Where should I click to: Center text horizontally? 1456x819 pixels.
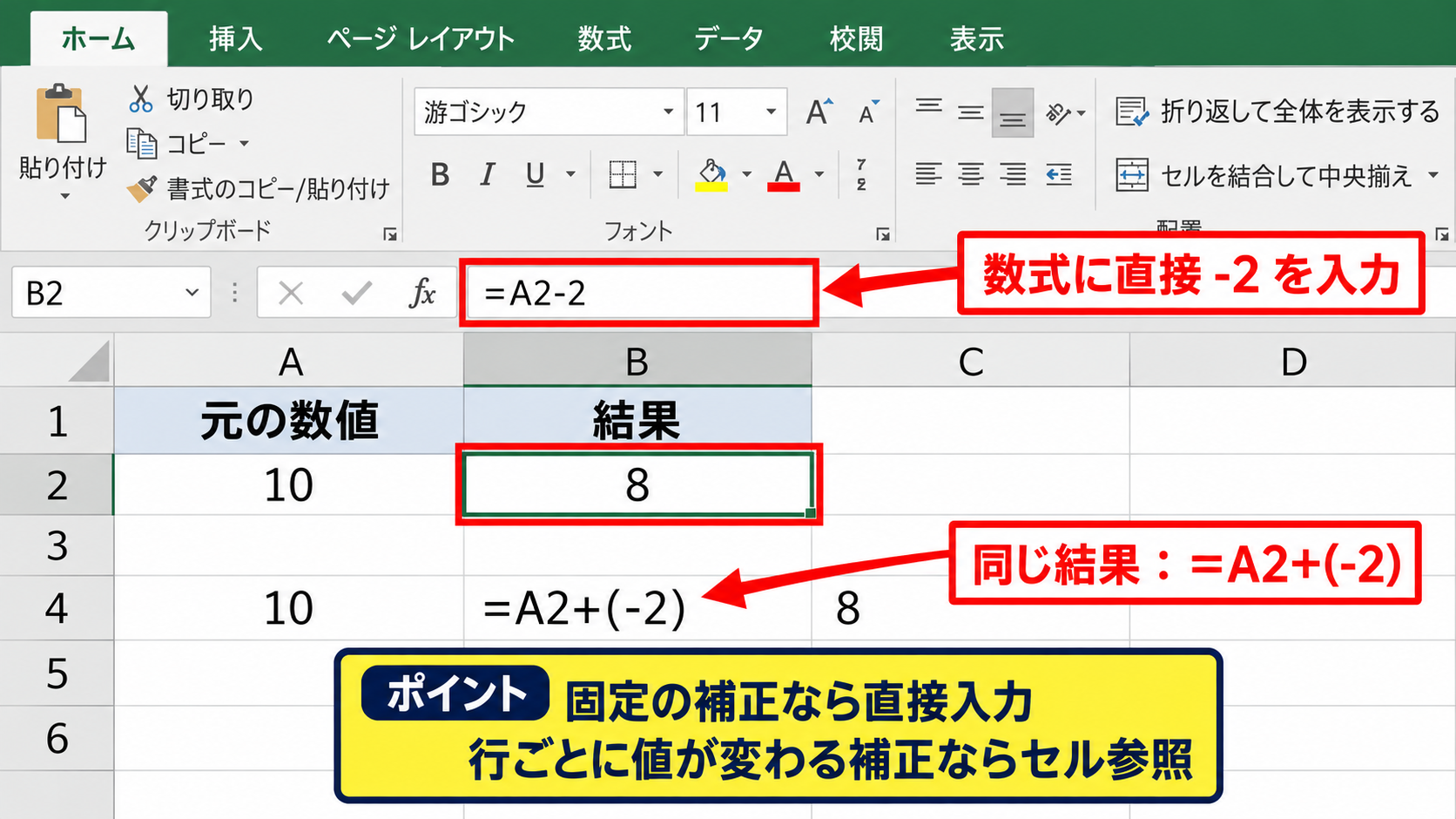970,174
